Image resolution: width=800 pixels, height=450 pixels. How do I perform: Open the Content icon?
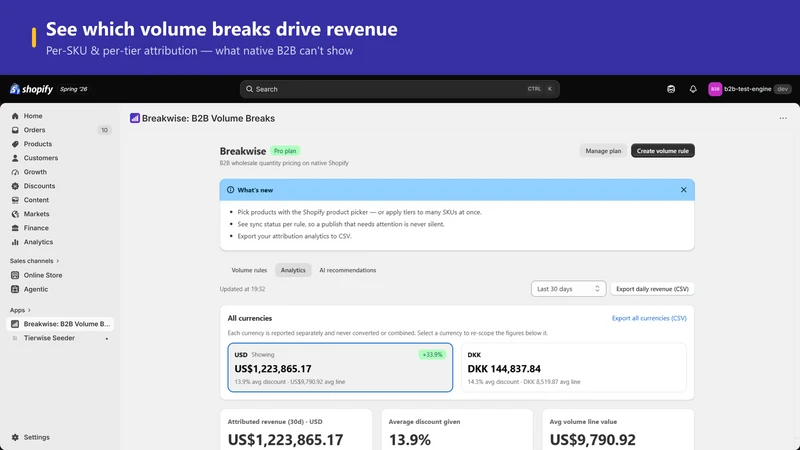pyautogui.click(x=15, y=200)
